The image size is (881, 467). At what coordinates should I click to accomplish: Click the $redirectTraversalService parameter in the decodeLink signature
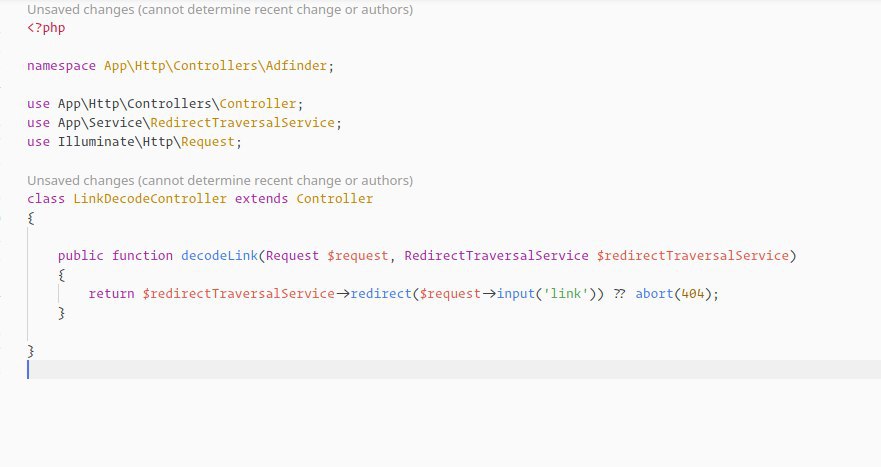click(x=693, y=256)
